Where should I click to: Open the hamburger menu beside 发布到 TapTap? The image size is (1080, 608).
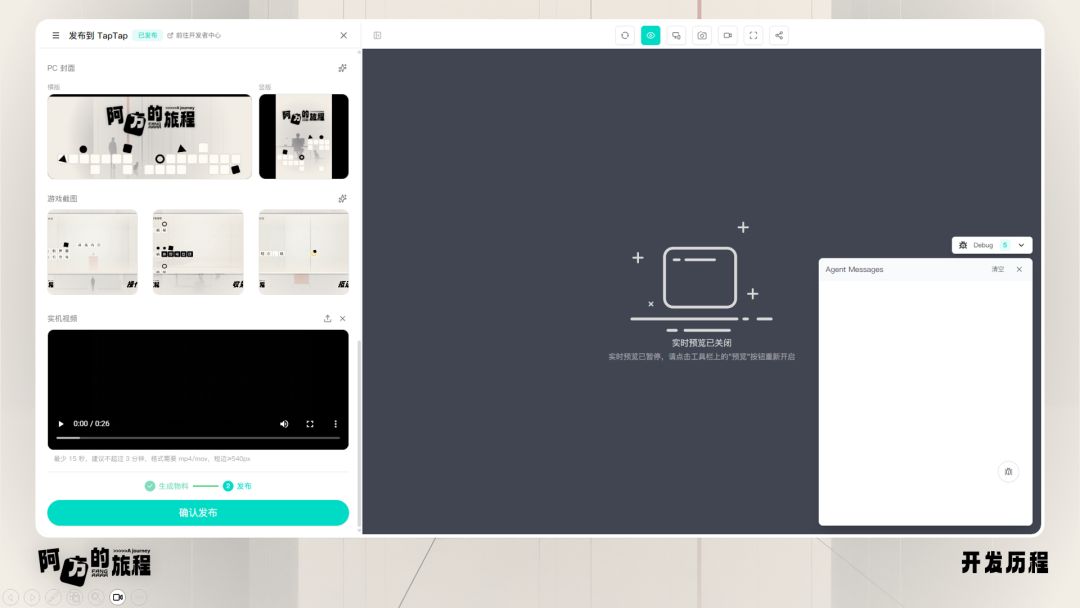[56, 35]
